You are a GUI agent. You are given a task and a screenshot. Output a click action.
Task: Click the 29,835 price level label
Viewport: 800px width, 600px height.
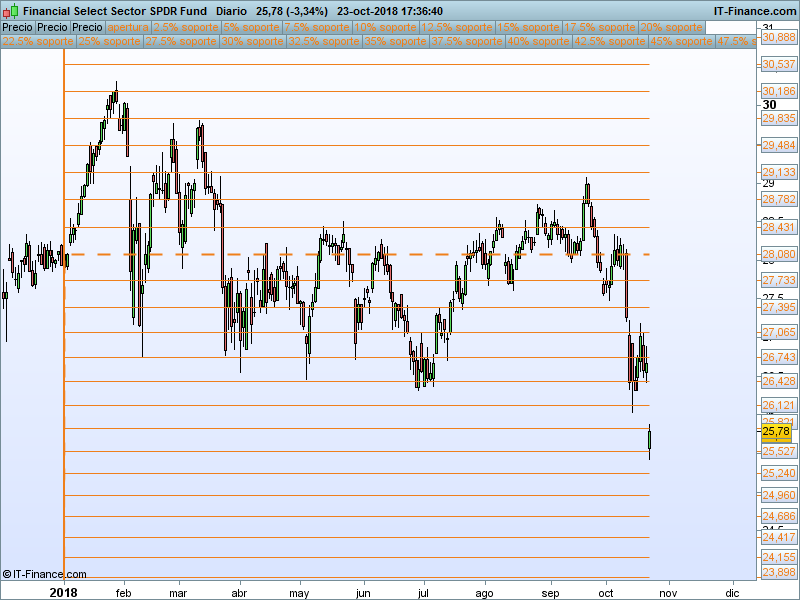pos(779,118)
